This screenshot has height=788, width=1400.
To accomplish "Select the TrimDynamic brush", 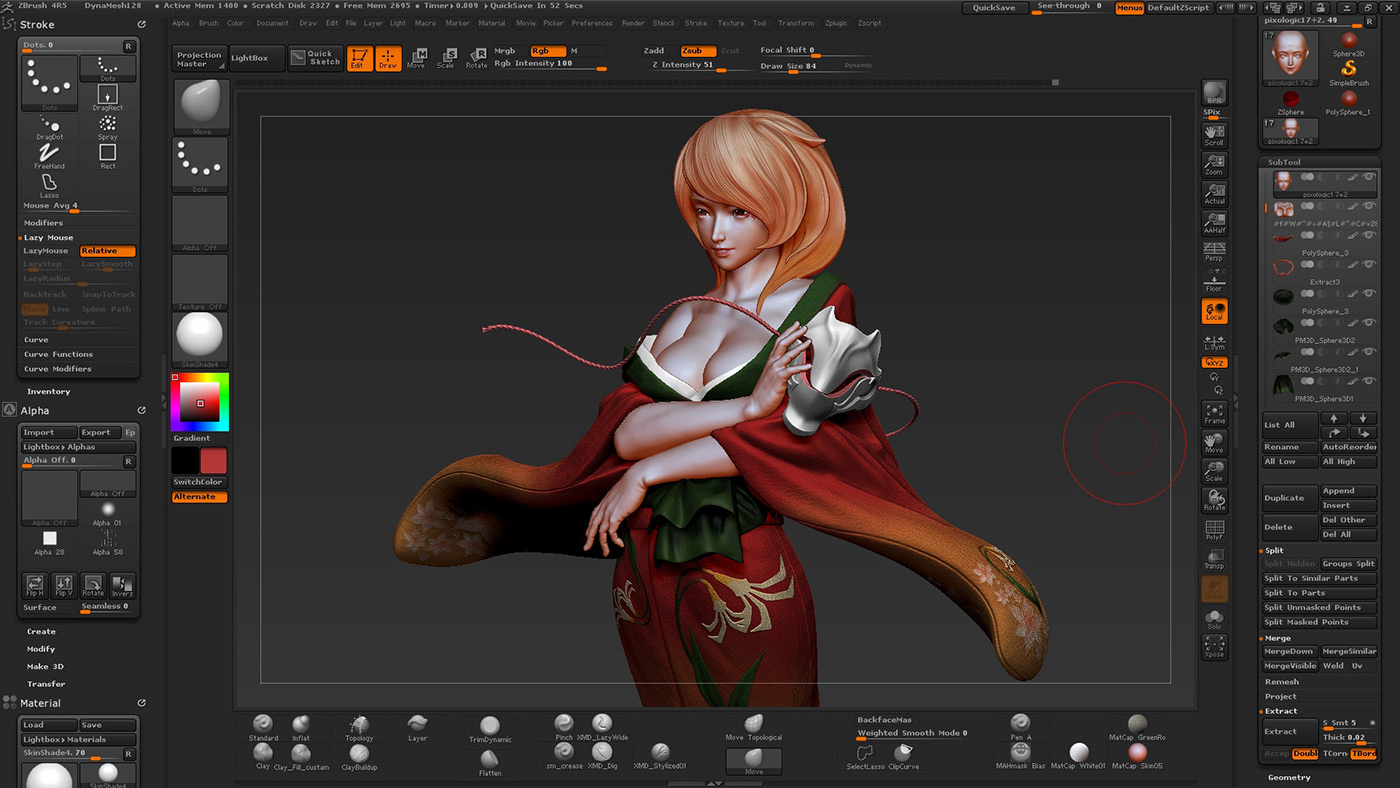I will coord(490,730).
